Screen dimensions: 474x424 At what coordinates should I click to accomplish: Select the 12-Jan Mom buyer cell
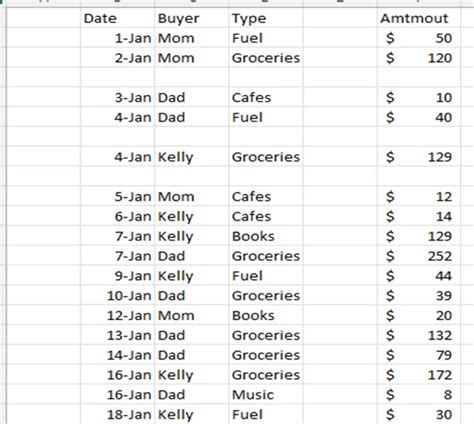click(x=192, y=315)
